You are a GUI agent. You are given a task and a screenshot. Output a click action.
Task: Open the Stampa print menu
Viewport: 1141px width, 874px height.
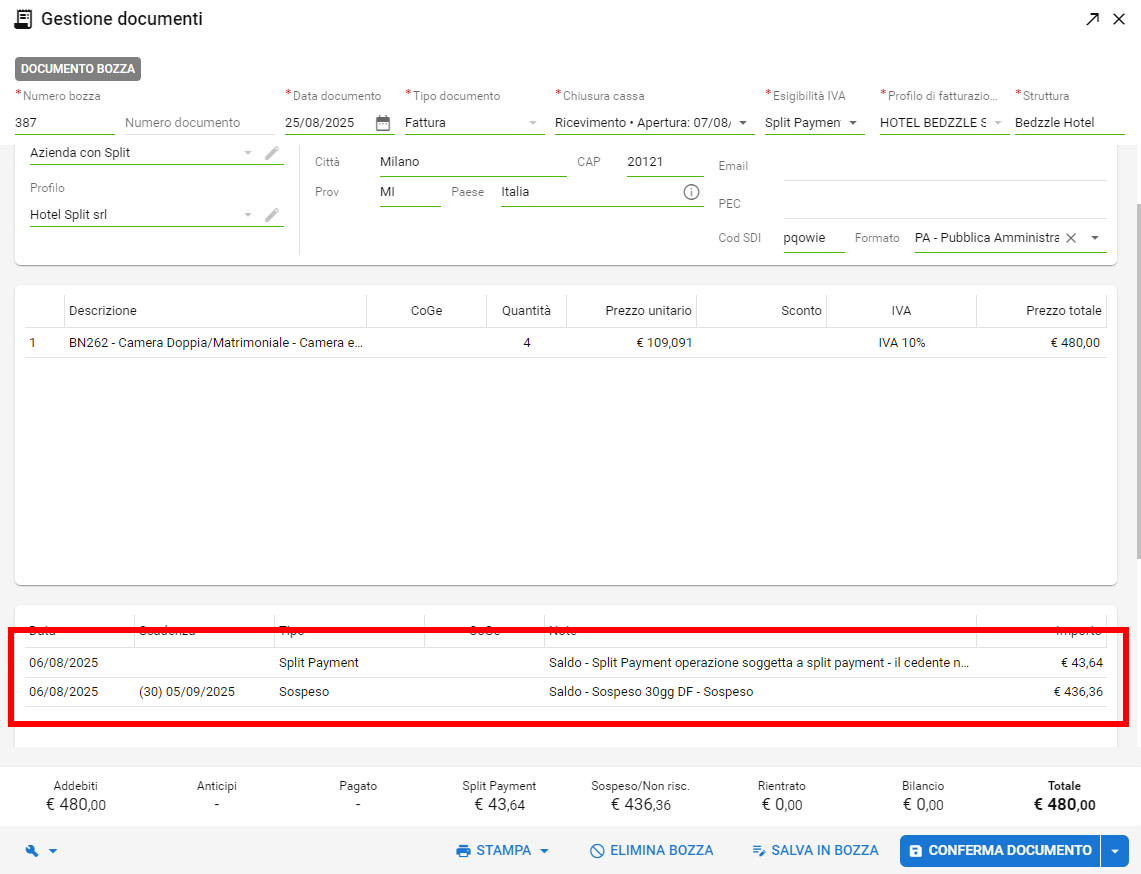(x=502, y=851)
